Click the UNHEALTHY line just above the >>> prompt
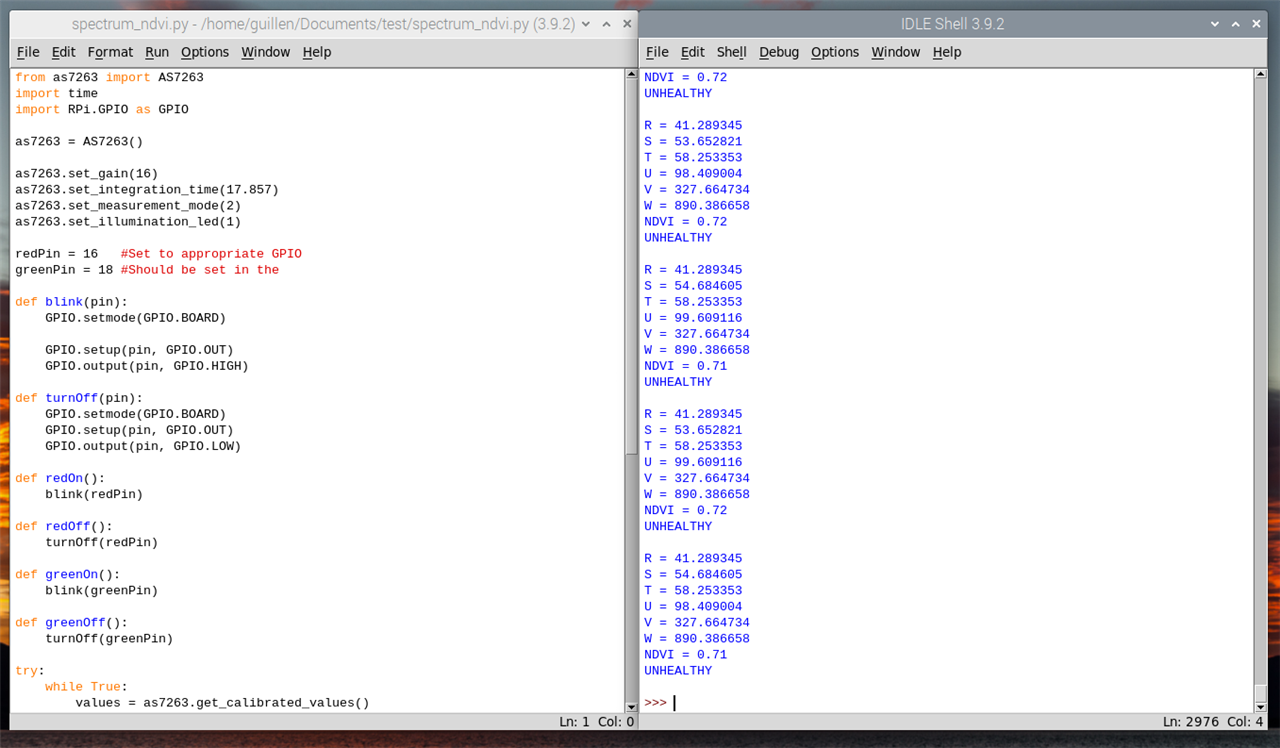Screen dimensions: 1280x748 pyautogui.click(x=678, y=670)
